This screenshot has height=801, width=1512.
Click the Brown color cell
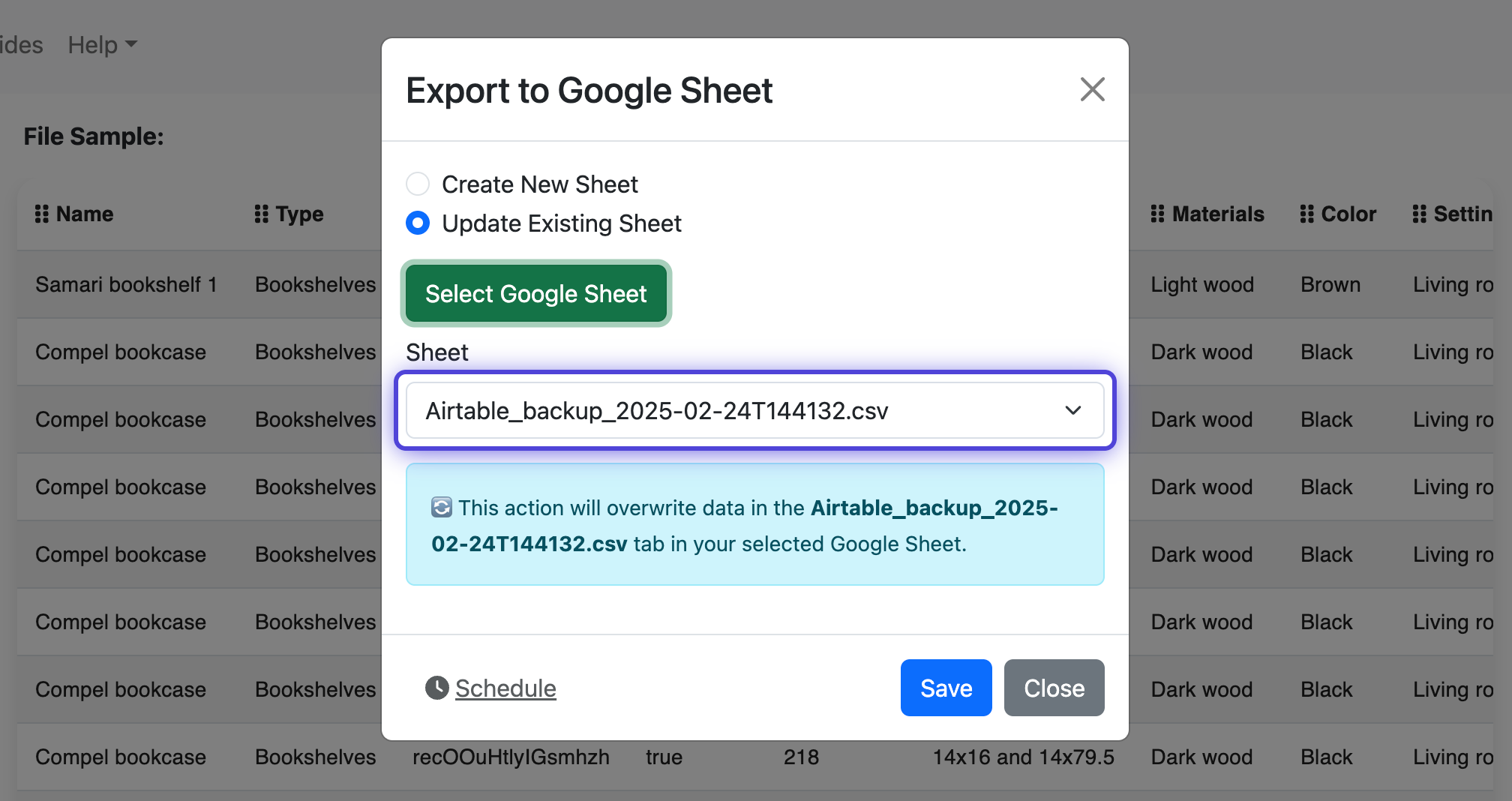coord(1330,284)
